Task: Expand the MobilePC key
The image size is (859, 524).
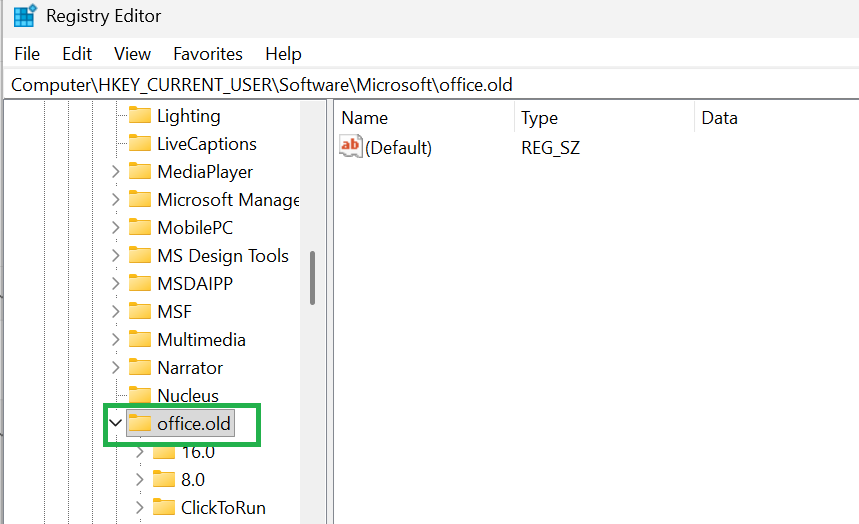Action: click(115, 227)
